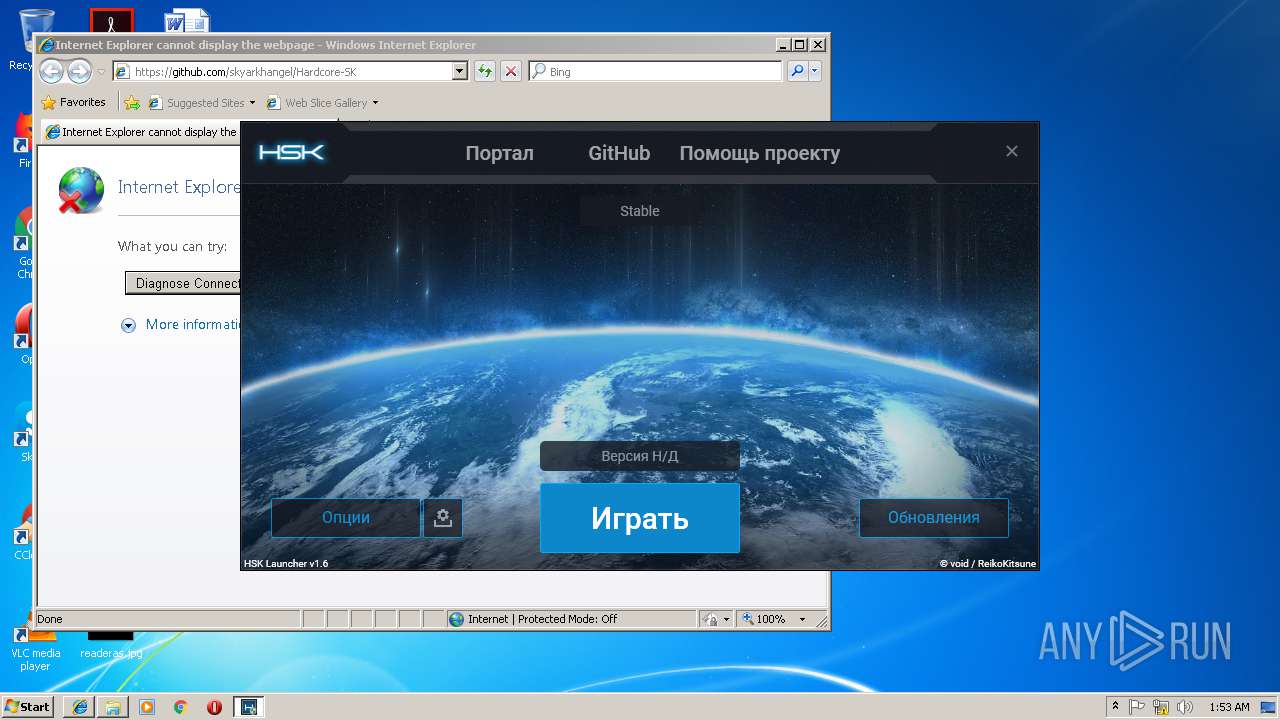
Task: Maximize Internet Explorer window
Action: [x=799, y=44]
